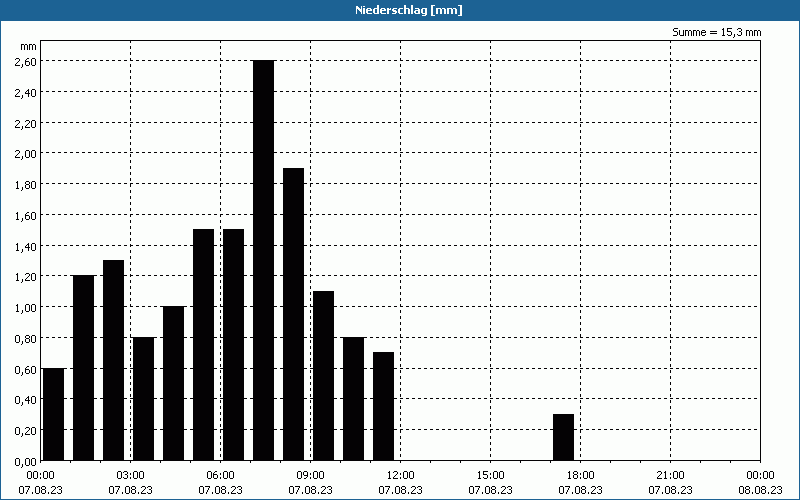Select the 1,00 y-axis label
This screenshot has height=500, width=800.
(26, 308)
